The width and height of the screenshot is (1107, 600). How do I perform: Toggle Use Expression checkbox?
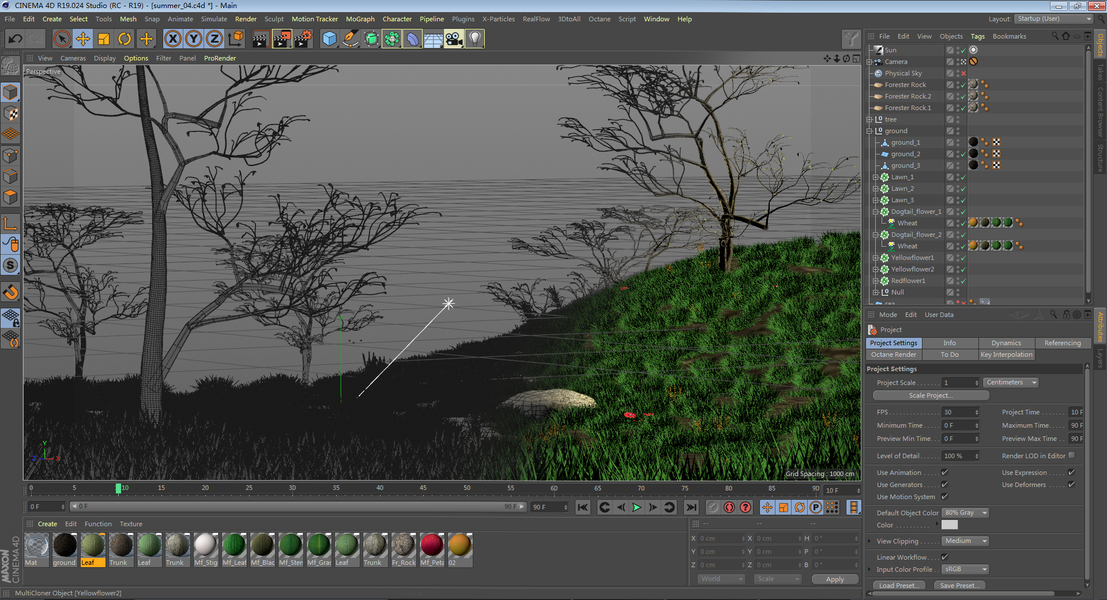pos(1071,472)
